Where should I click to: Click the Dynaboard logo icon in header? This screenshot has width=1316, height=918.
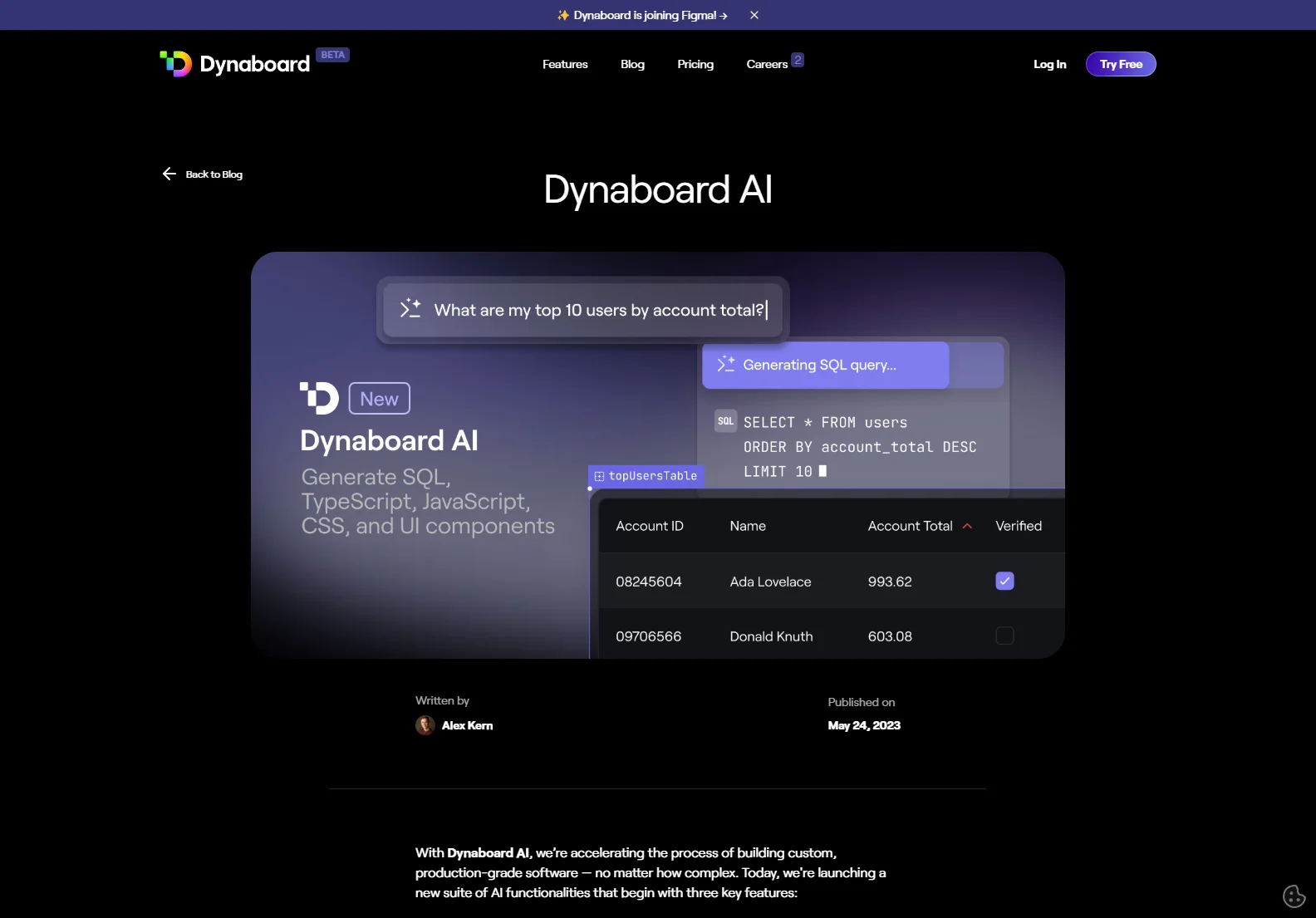(x=175, y=63)
